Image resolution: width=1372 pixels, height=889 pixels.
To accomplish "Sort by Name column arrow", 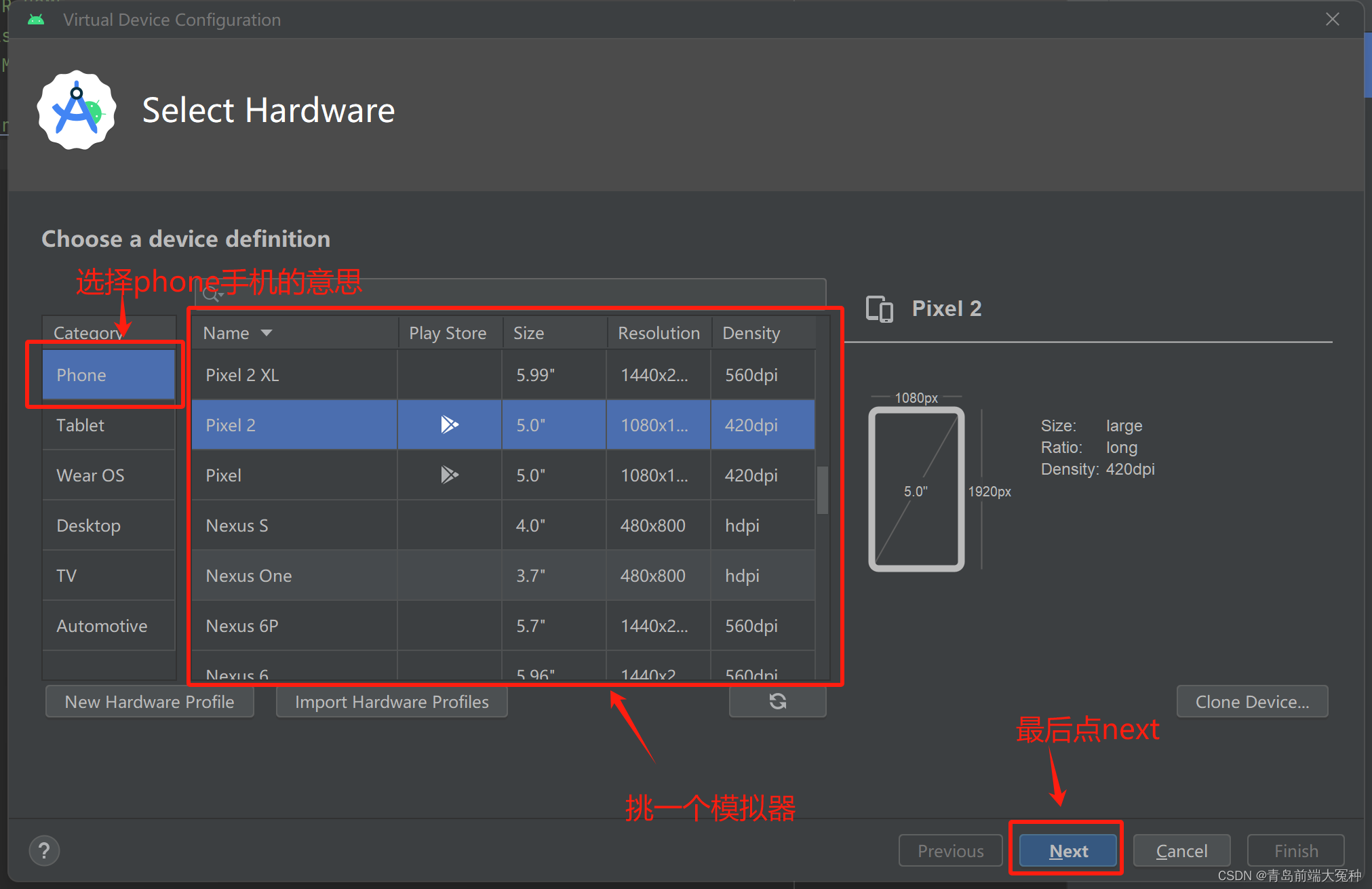I will (x=267, y=333).
